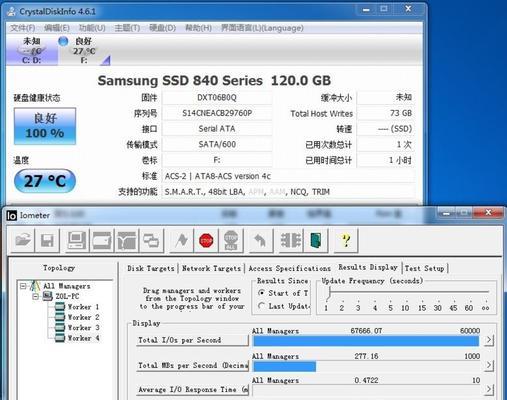Start a new manager computer icon
This screenshot has height=400, width=507.
[x=77, y=240]
